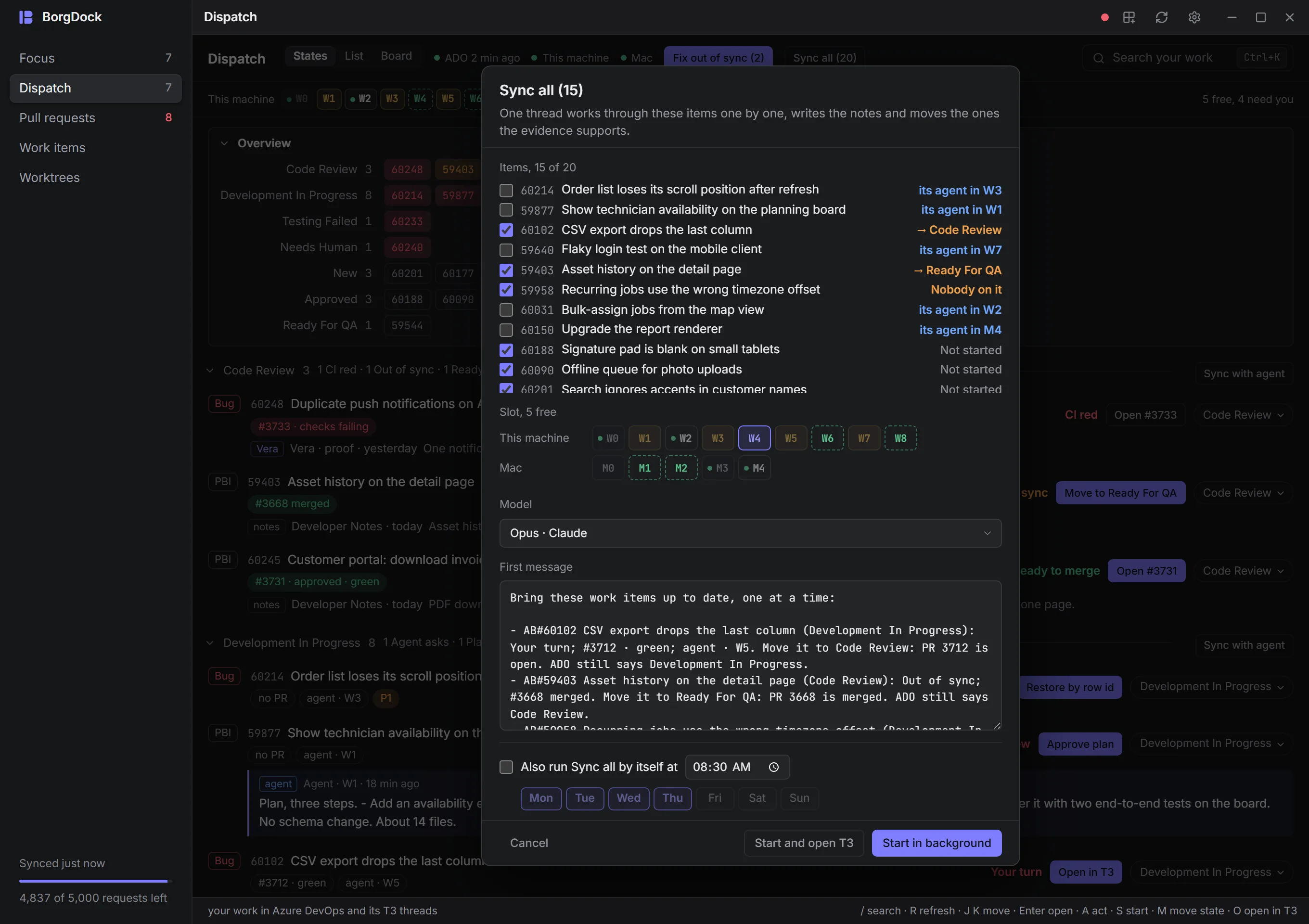Click the BorgDock logo icon
The width and height of the screenshot is (1309, 924).
[x=26, y=17]
